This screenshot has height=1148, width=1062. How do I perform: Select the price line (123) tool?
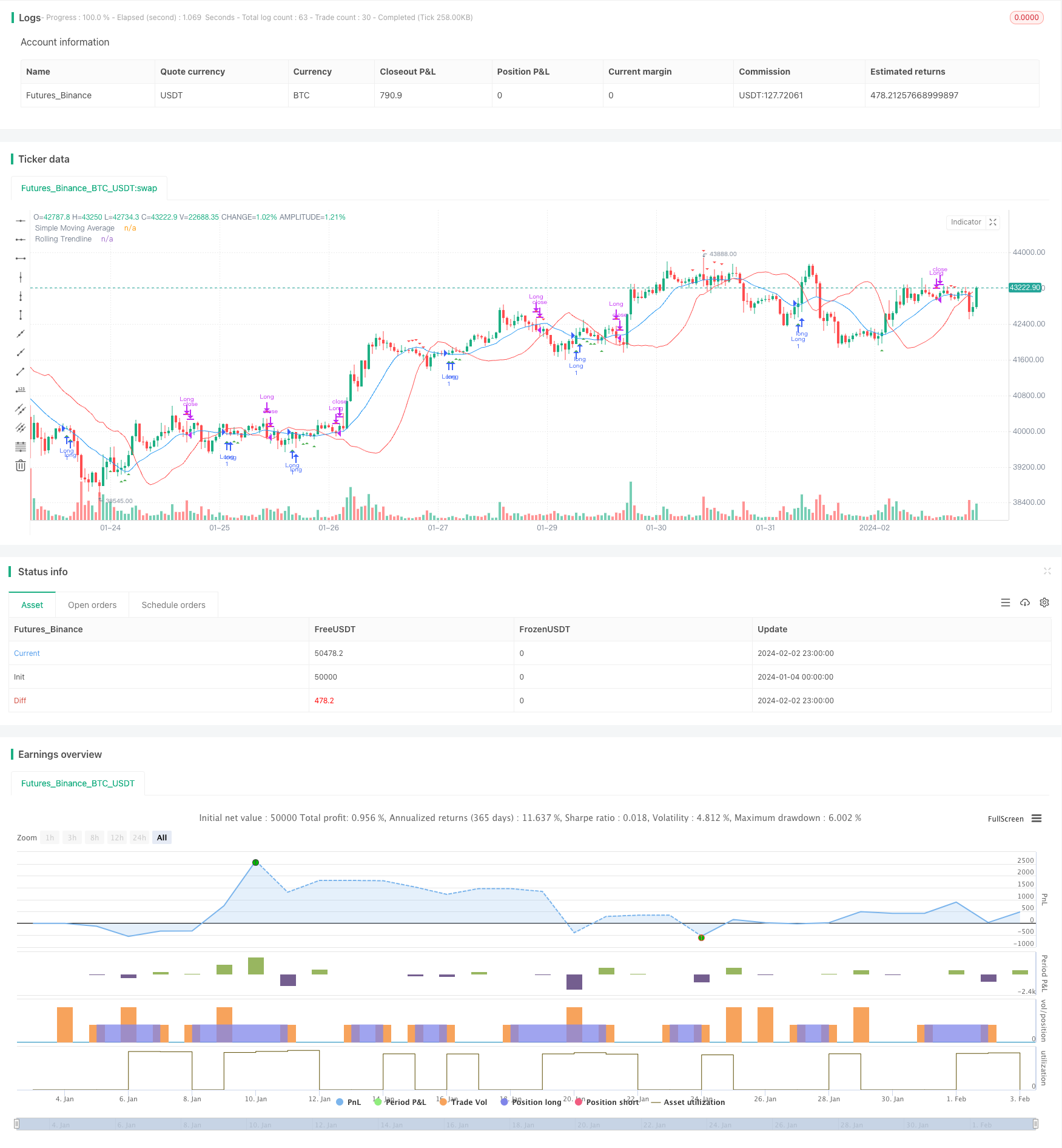pos(21,390)
